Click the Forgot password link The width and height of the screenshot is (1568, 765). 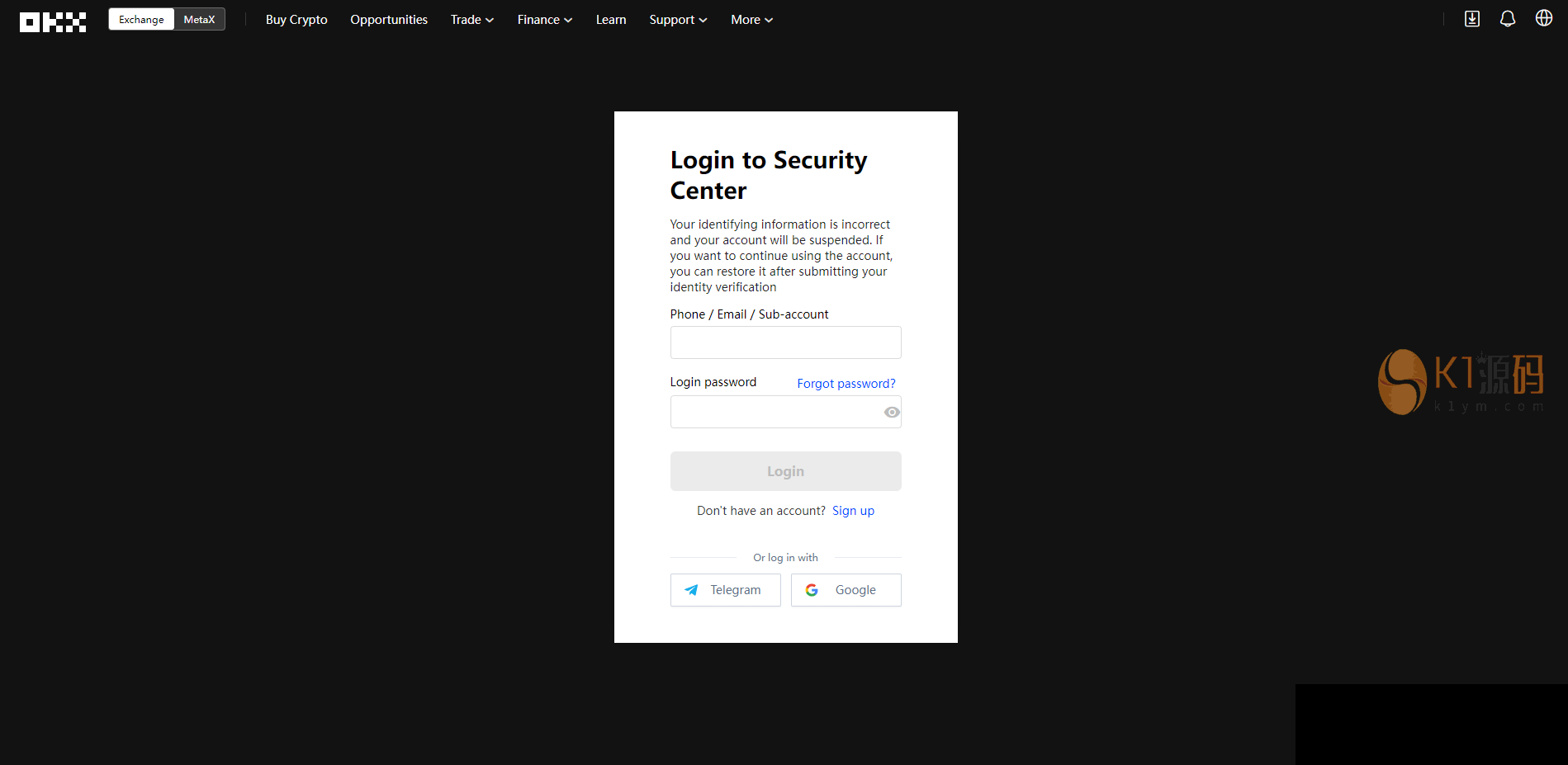point(846,384)
